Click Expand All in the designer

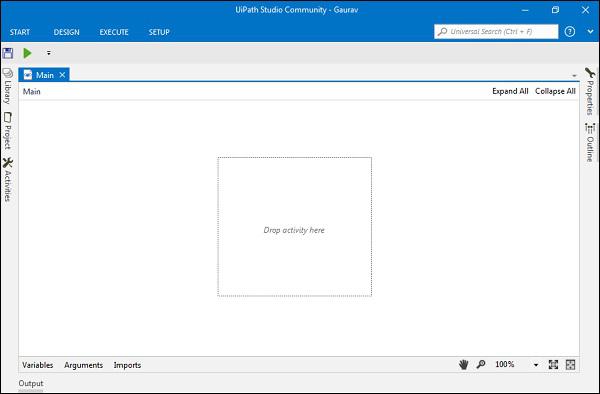[510, 91]
